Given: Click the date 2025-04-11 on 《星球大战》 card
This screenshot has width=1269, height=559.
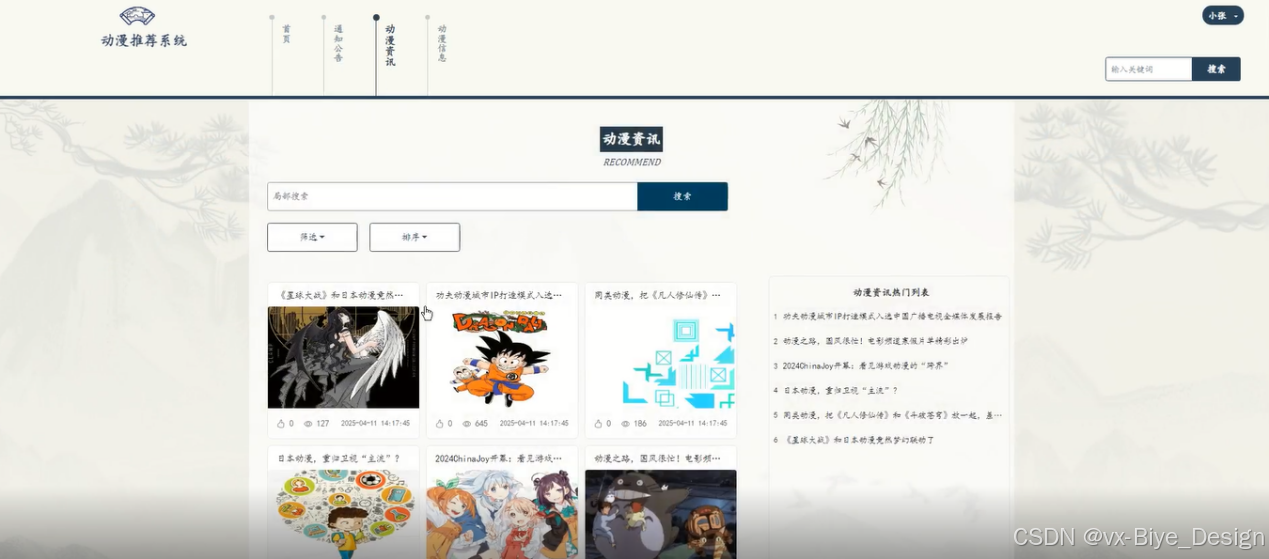Looking at the screenshot, I should (375, 424).
